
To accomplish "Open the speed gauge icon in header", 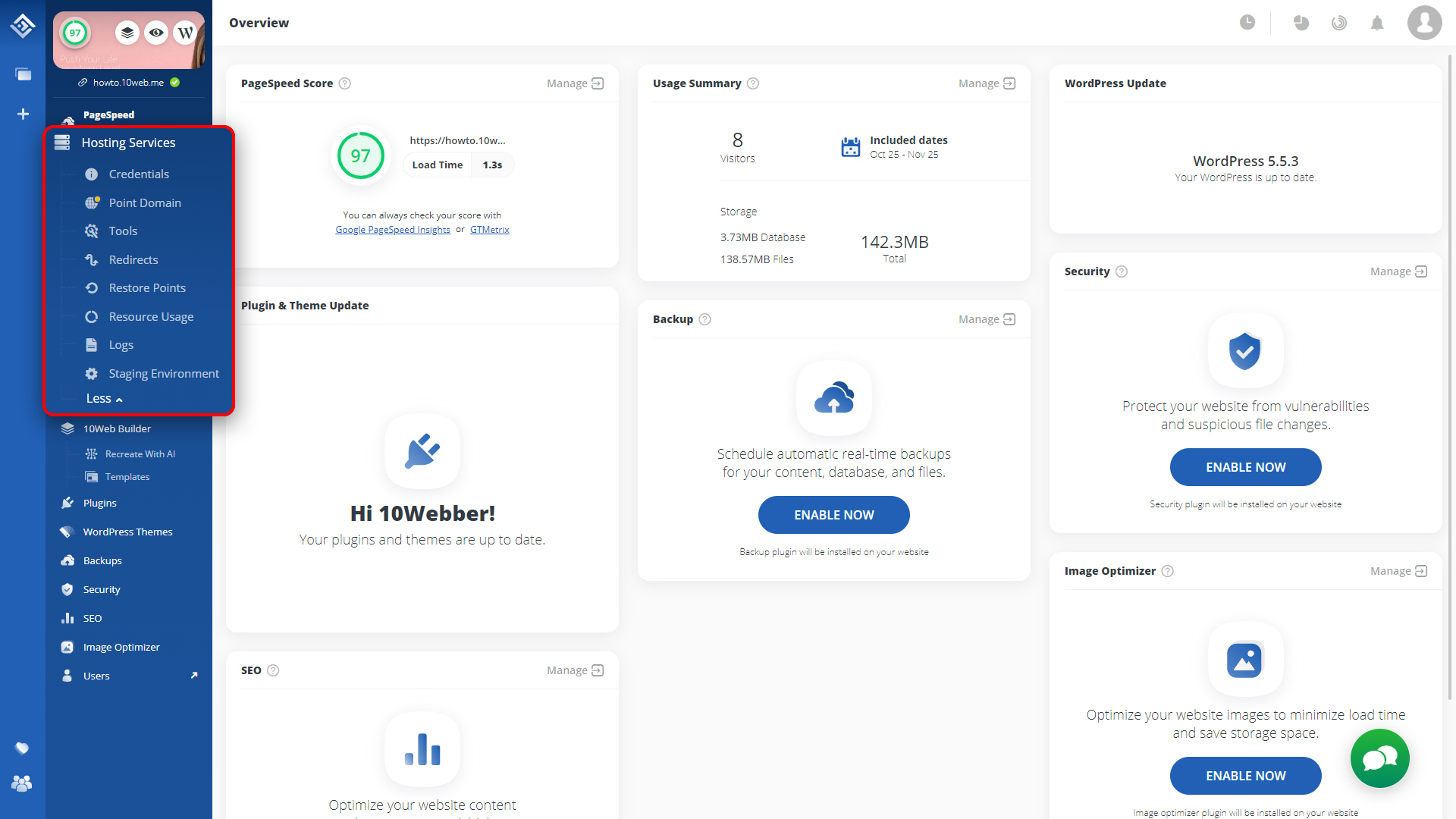I will [x=1339, y=23].
